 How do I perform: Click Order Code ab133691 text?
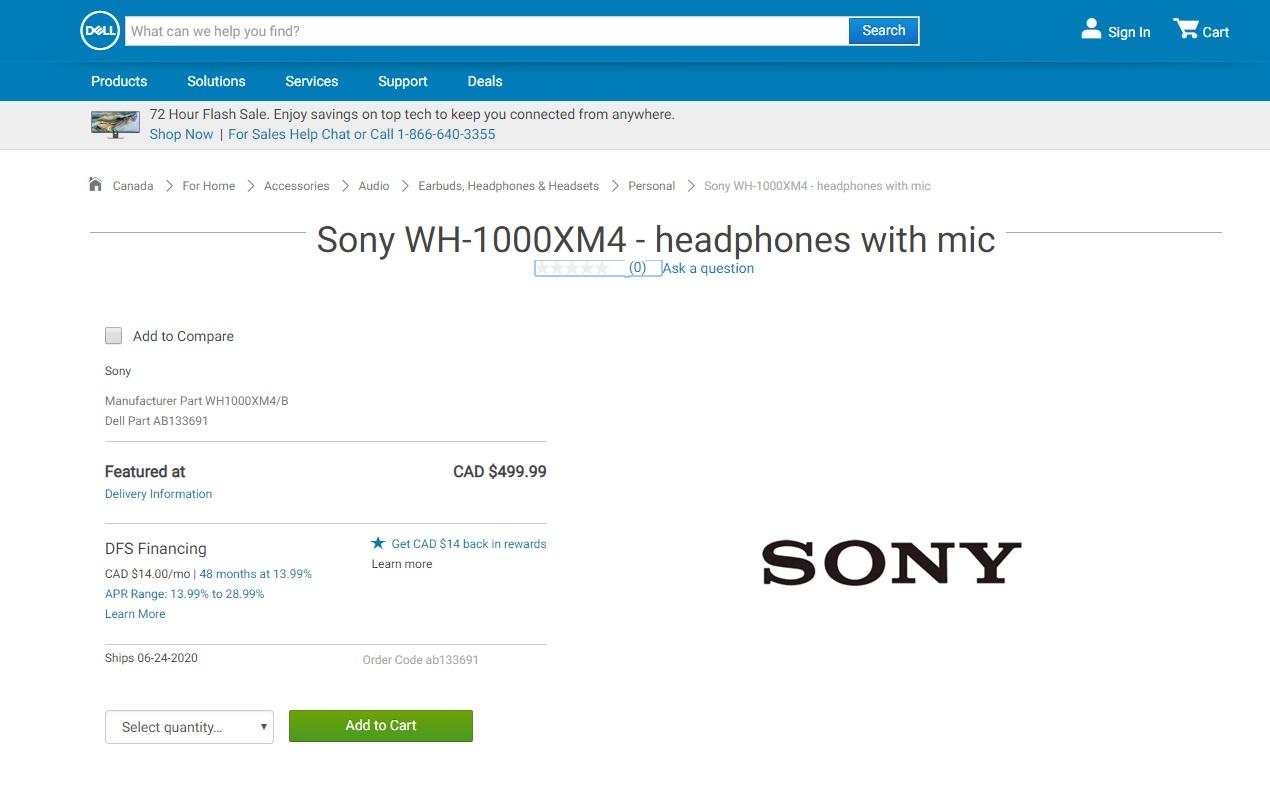(421, 660)
